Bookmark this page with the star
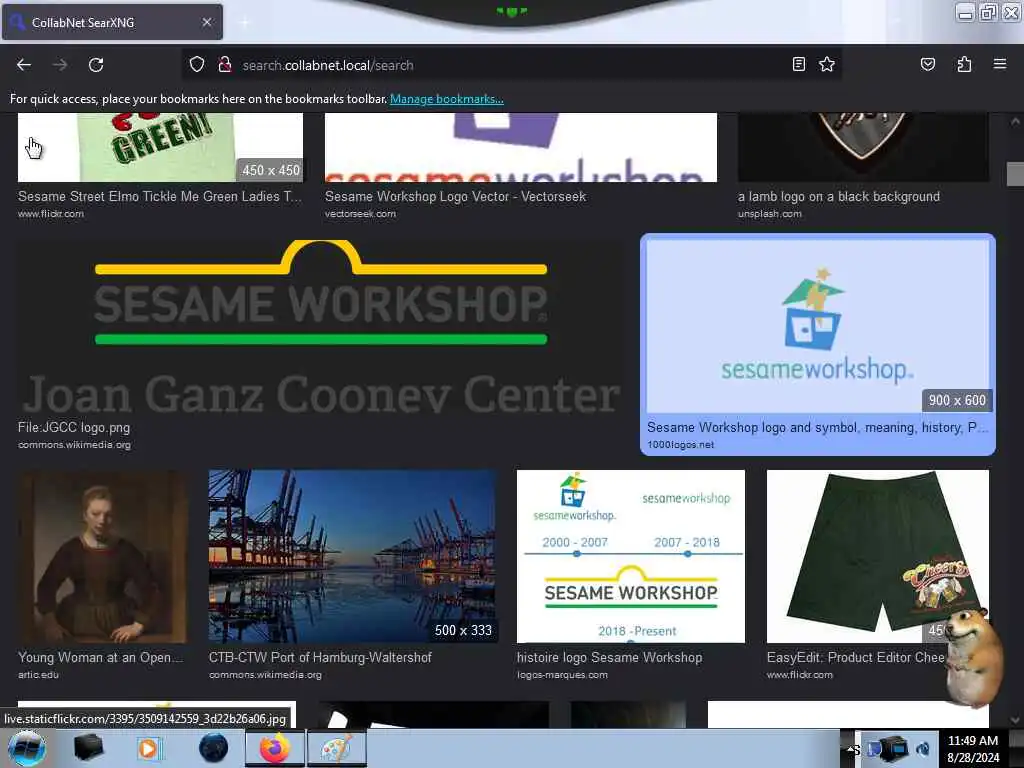Viewport: 1024px width, 768px height. (827, 64)
